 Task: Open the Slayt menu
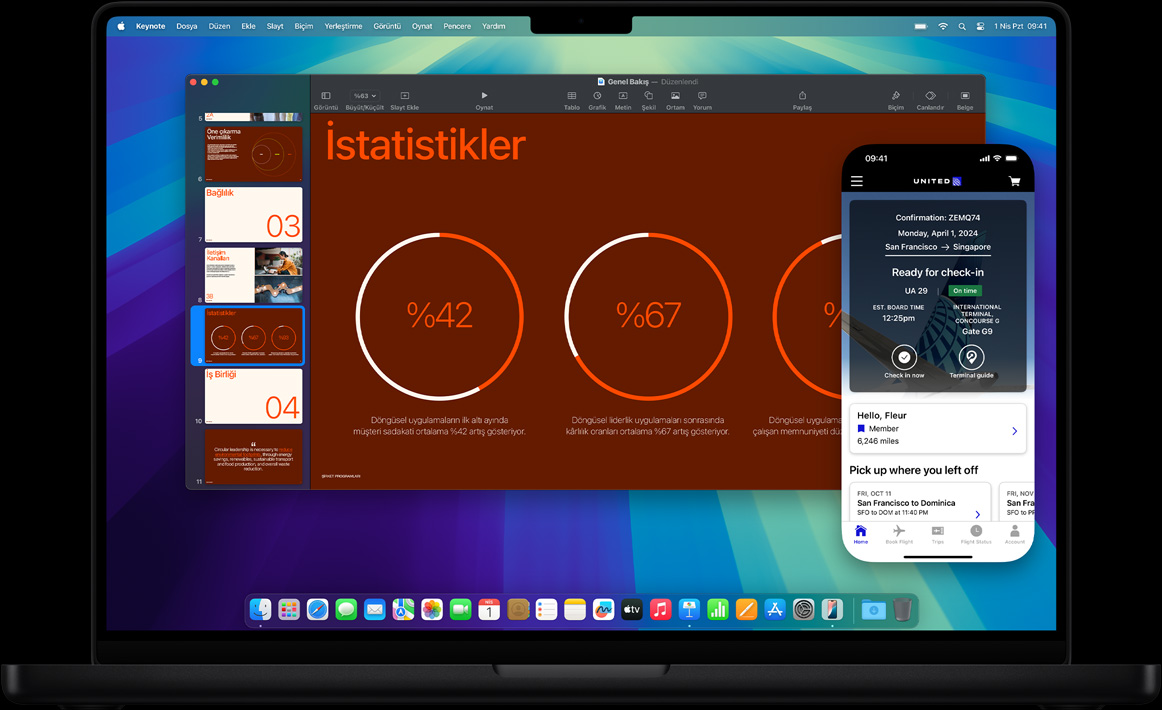(x=275, y=26)
